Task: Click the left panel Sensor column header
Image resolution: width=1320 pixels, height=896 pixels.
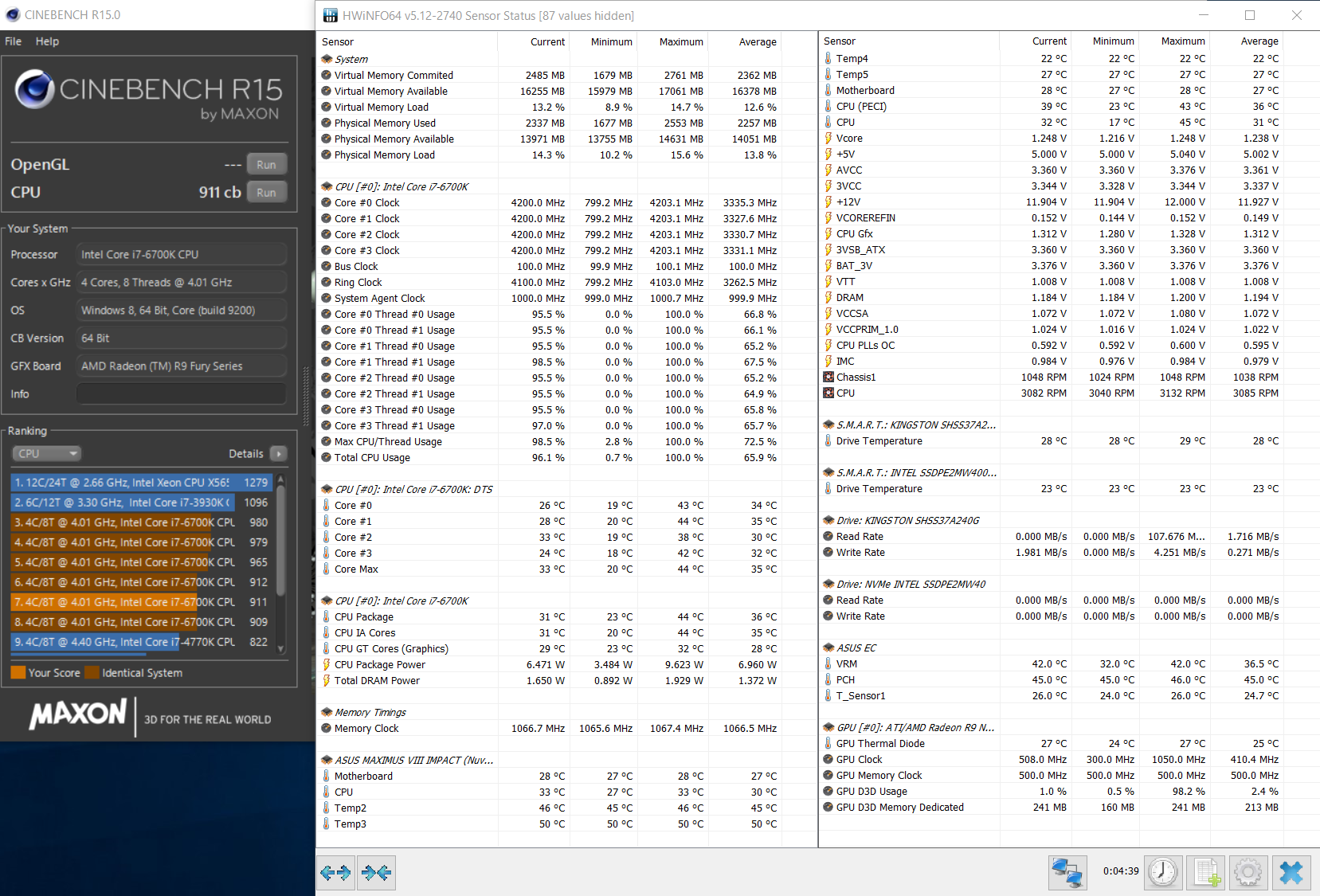Action: point(338,42)
